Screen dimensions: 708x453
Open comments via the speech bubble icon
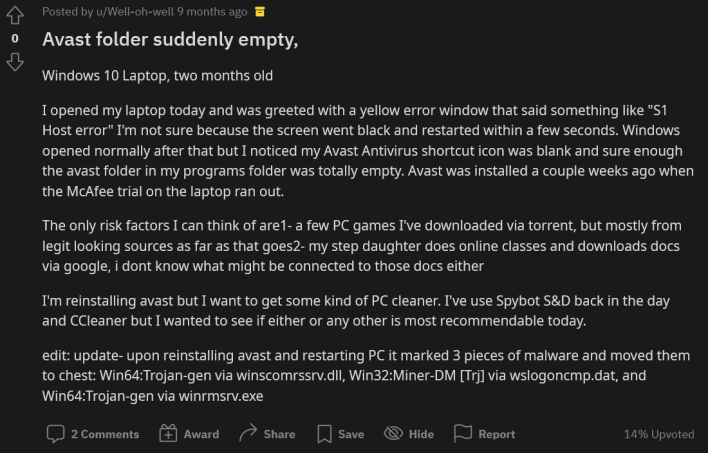[56, 434]
